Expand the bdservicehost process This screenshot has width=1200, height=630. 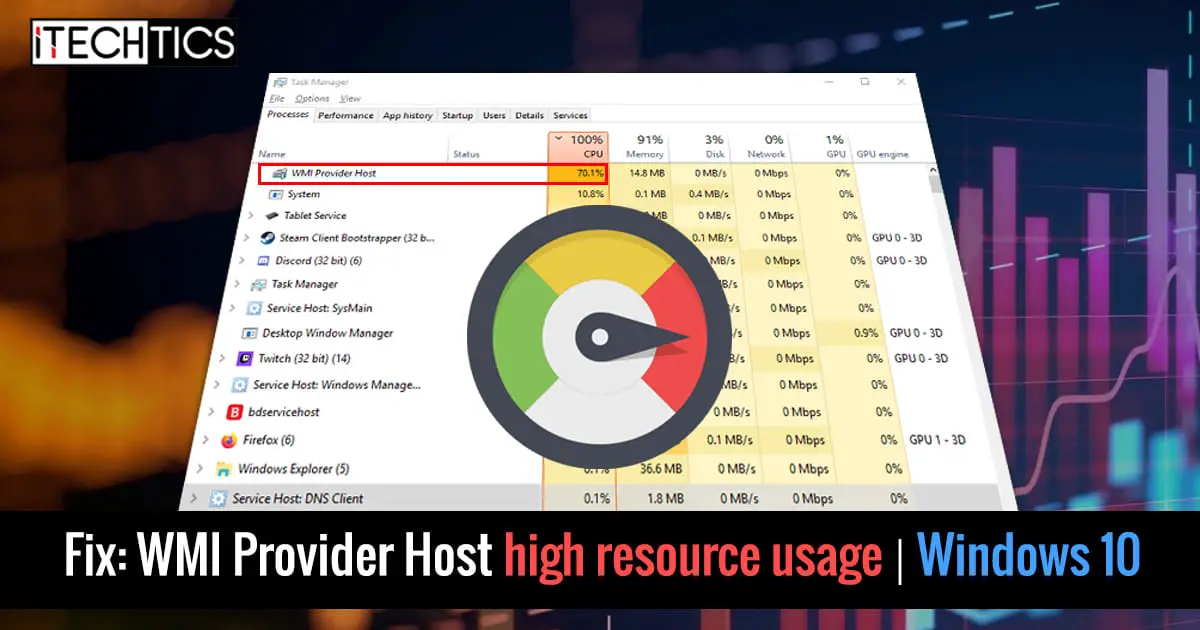click(210, 411)
